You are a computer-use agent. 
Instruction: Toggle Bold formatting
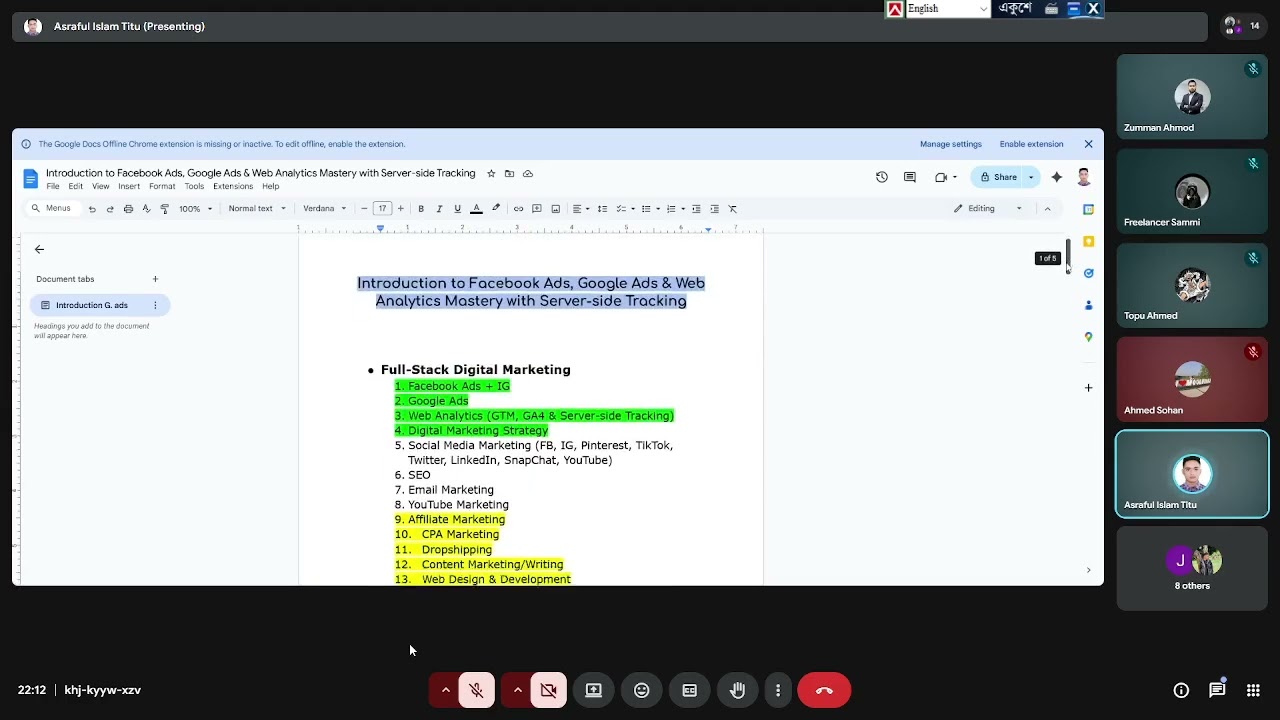pos(421,209)
